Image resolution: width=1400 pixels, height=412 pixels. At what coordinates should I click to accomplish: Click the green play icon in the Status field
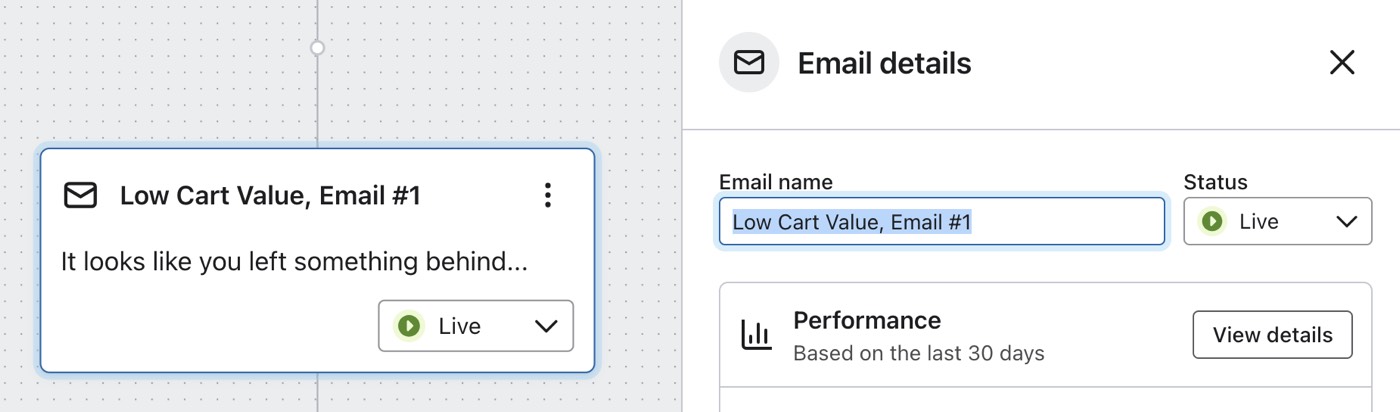tap(1212, 221)
